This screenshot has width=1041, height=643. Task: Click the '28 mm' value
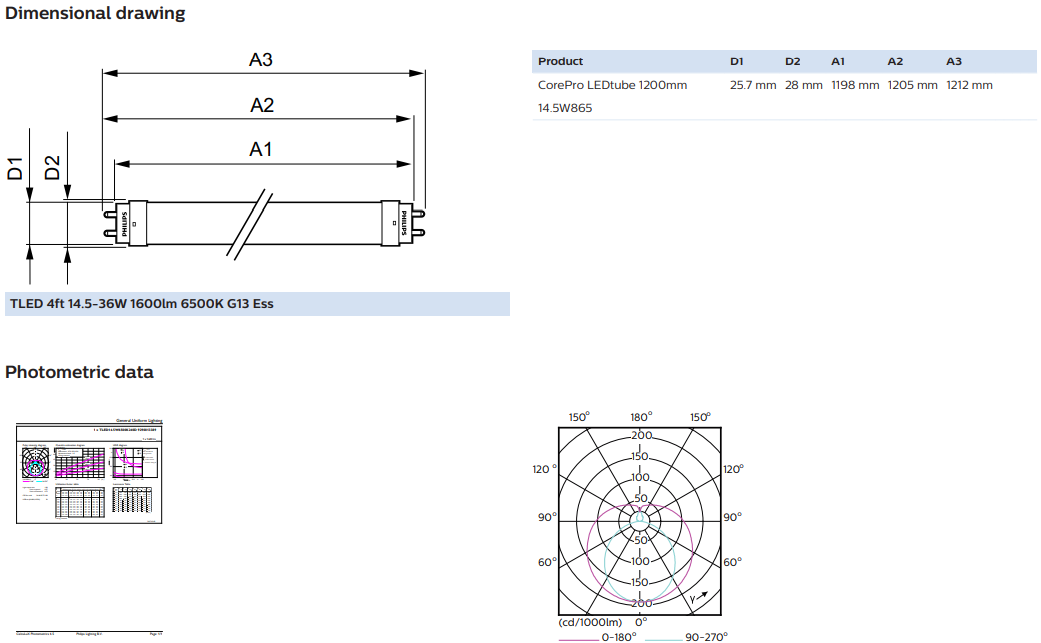click(x=803, y=85)
